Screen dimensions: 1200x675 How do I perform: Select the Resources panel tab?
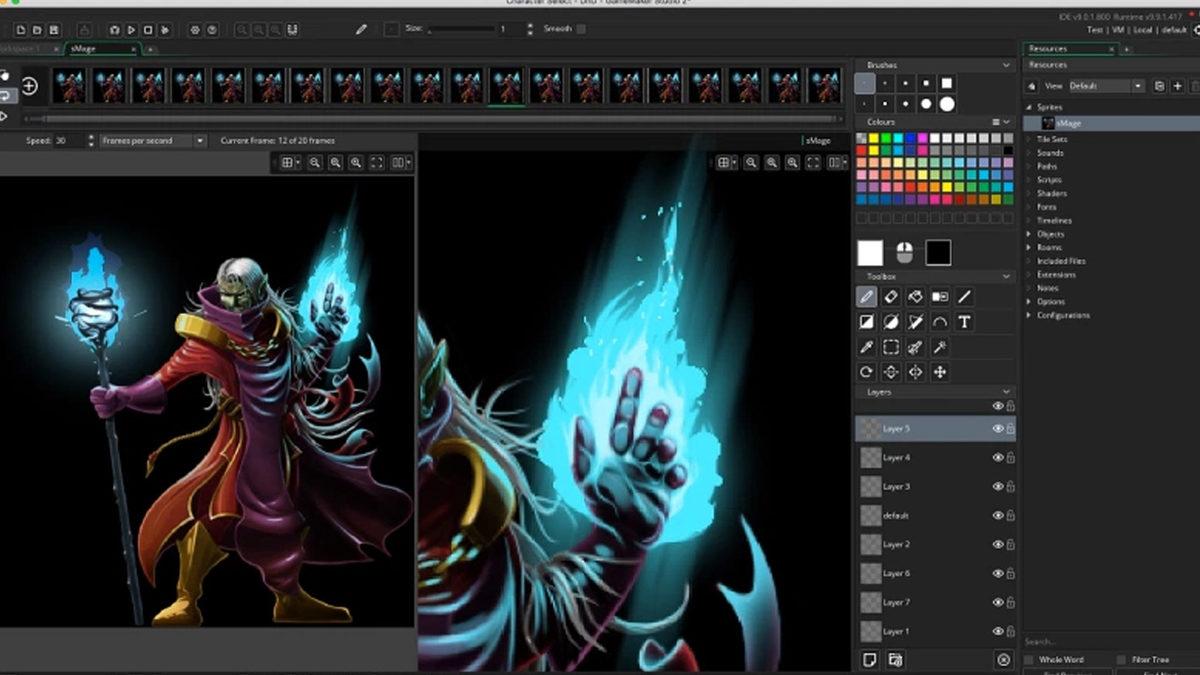(x=1048, y=48)
